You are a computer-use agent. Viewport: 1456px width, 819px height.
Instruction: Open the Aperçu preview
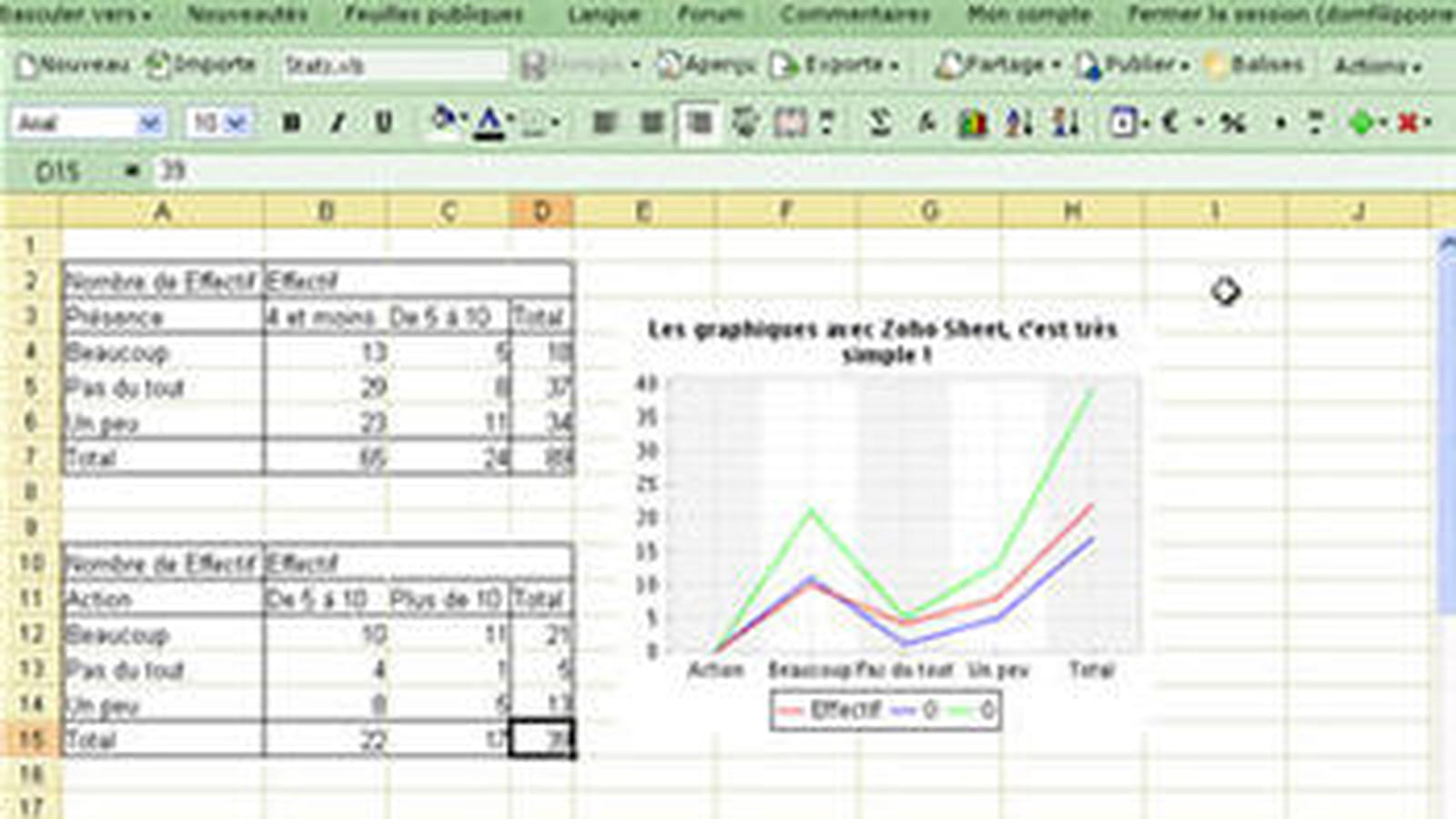706,66
